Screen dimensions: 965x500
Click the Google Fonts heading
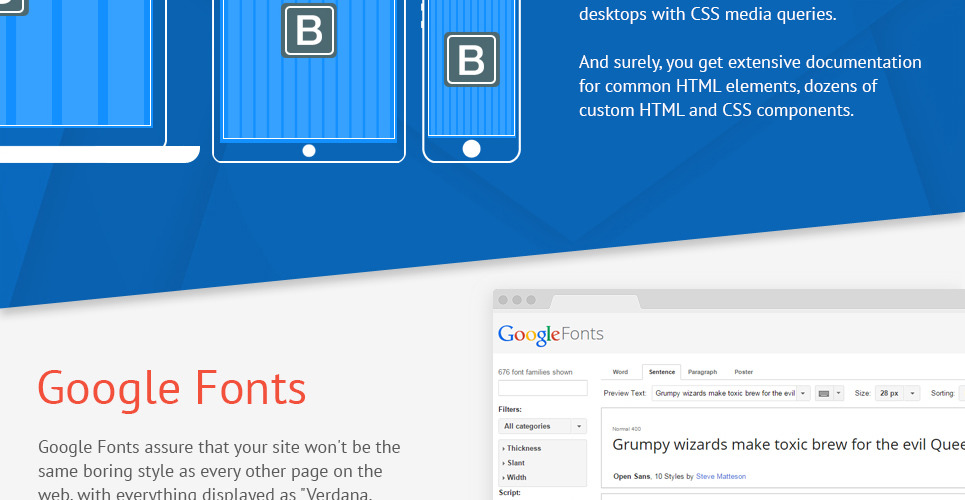point(172,388)
